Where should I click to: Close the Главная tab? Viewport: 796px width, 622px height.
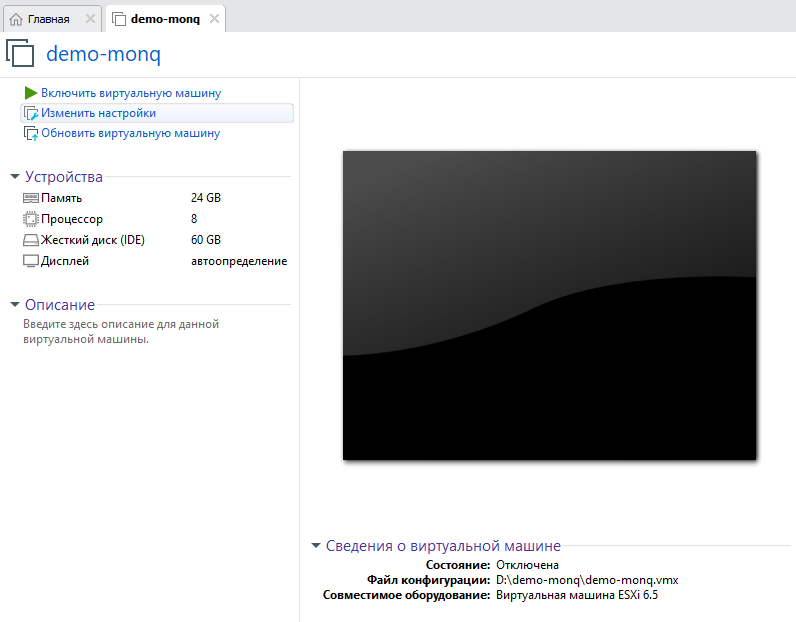pyautogui.click(x=91, y=19)
